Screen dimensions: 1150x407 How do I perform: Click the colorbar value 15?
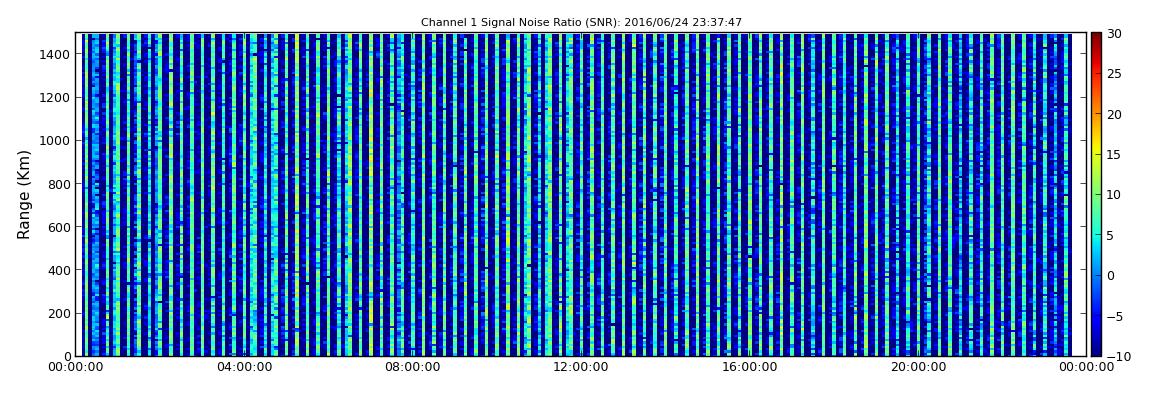click(1114, 155)
